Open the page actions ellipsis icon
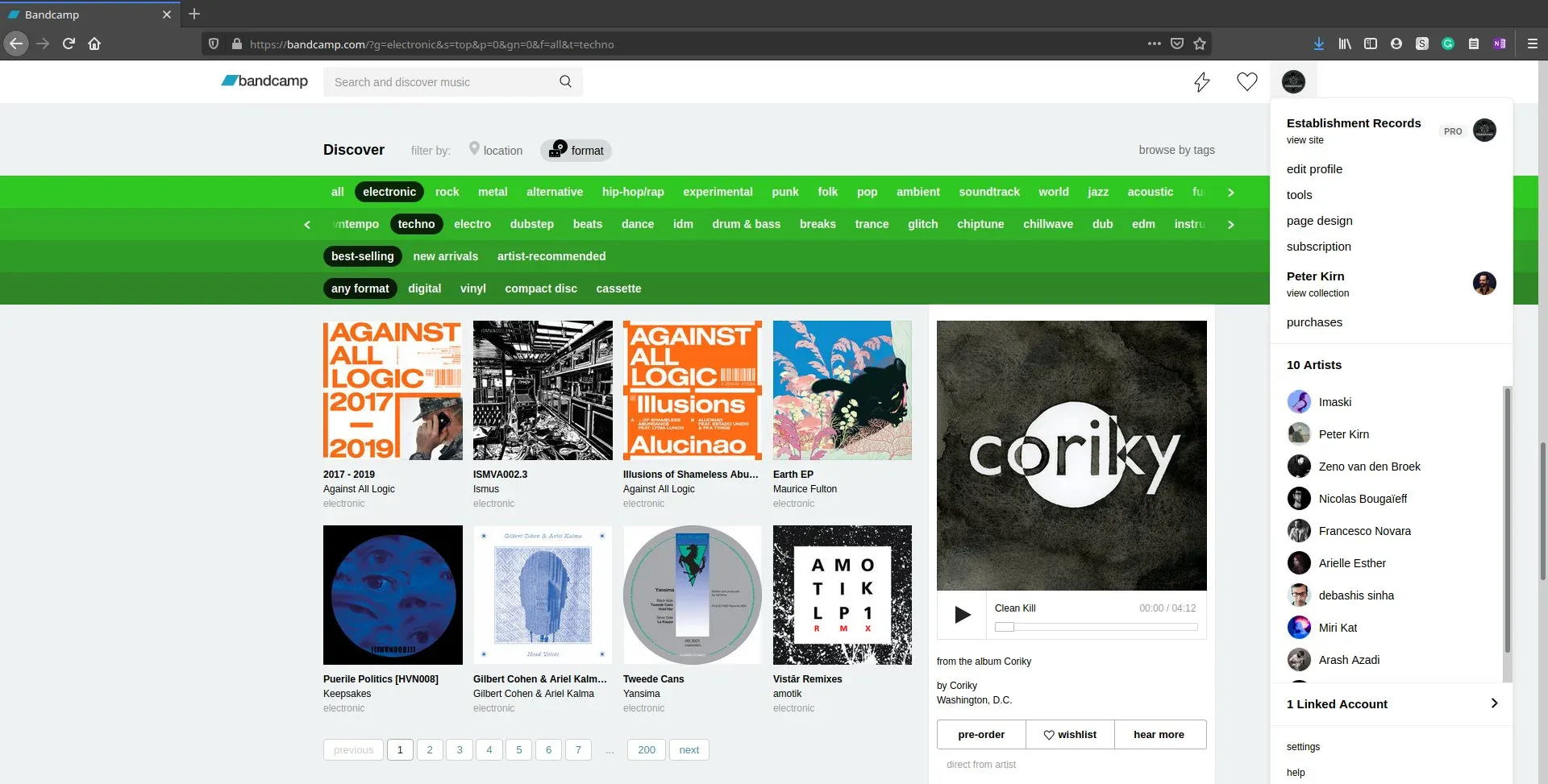The image size is (1548, 784). pyautogui.click(x=1155, y=44)
